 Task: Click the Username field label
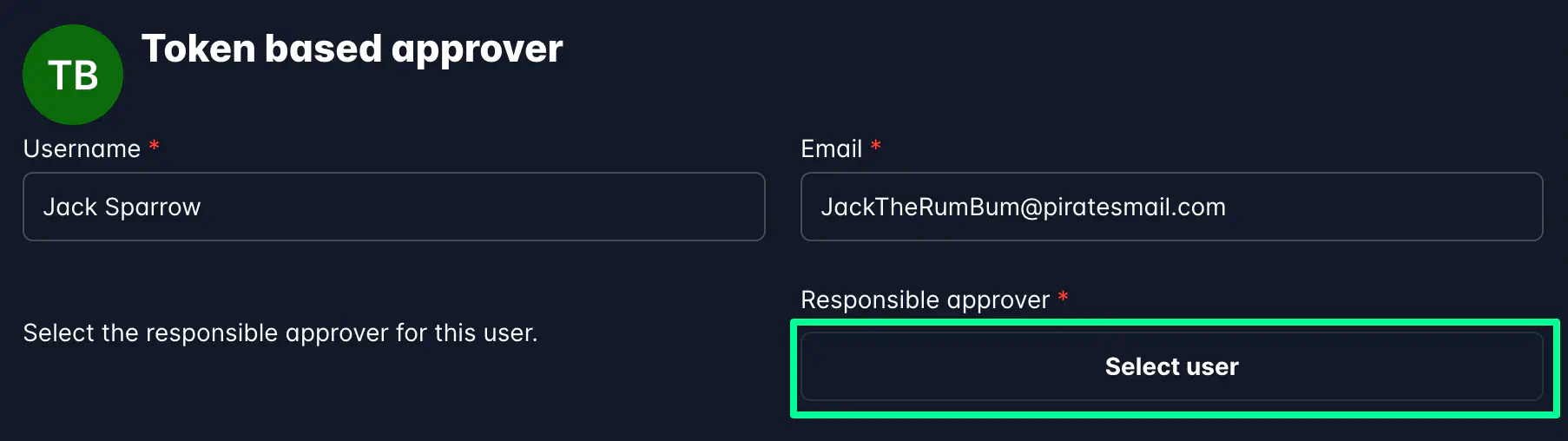(x=82, y=149)
